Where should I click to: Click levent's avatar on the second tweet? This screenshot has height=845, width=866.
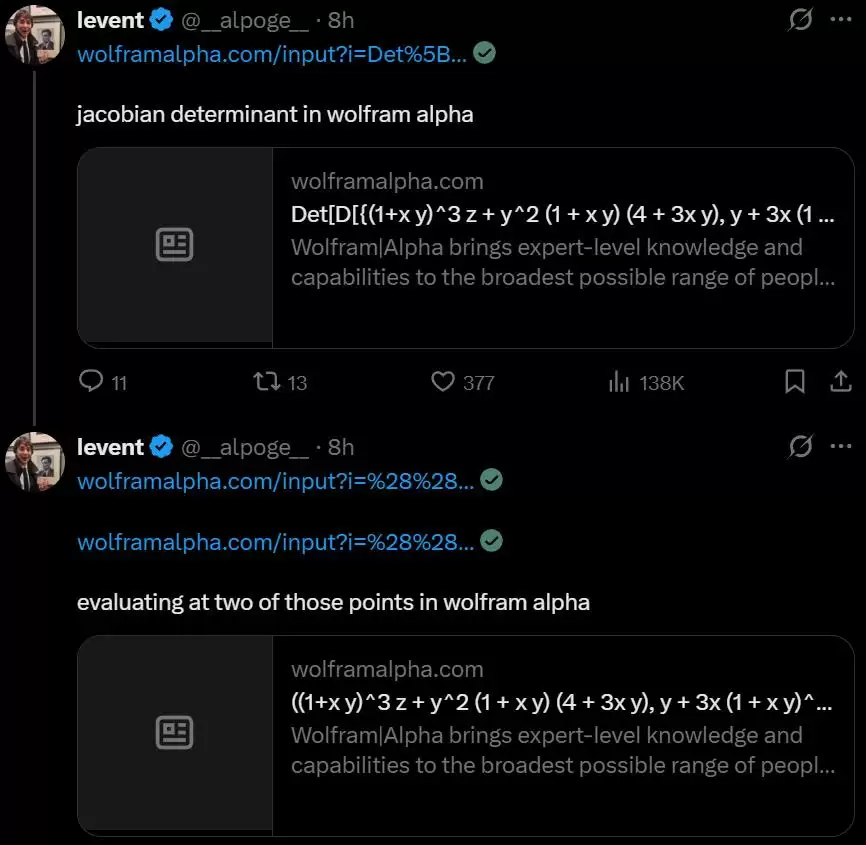click(35, 462)
